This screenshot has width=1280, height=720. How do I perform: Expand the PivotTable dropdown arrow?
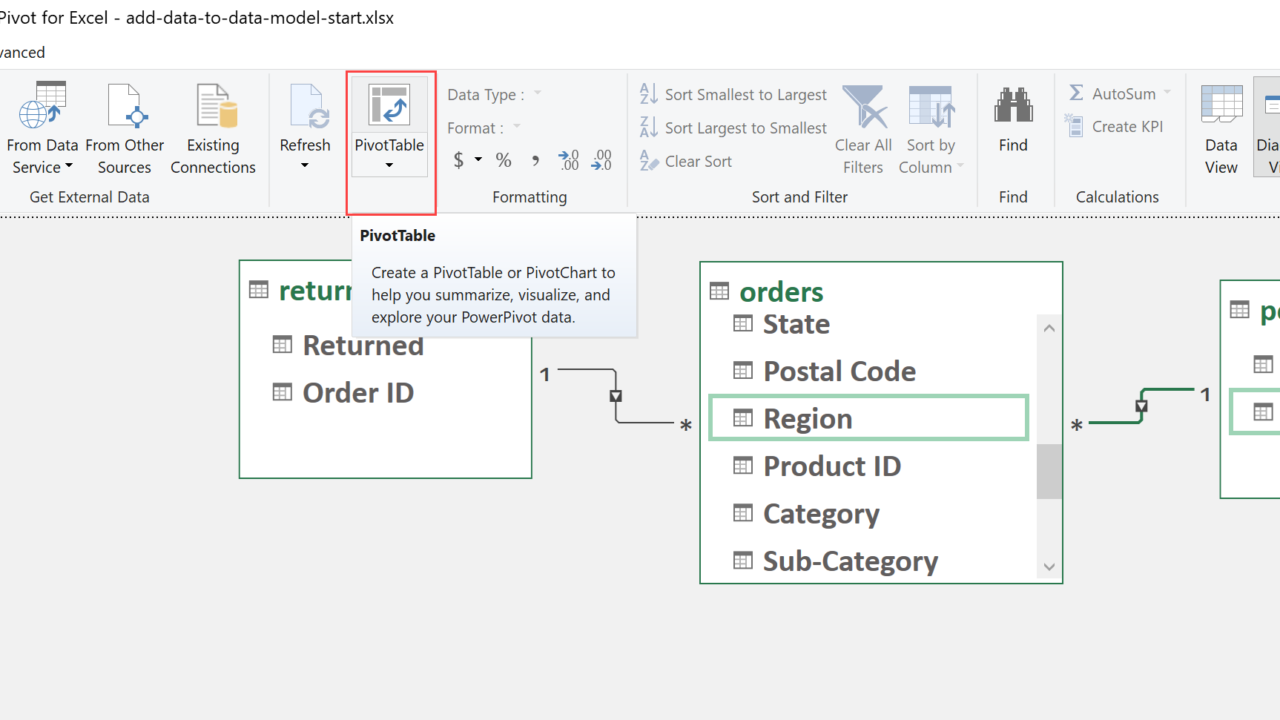(x=389, y=166)
